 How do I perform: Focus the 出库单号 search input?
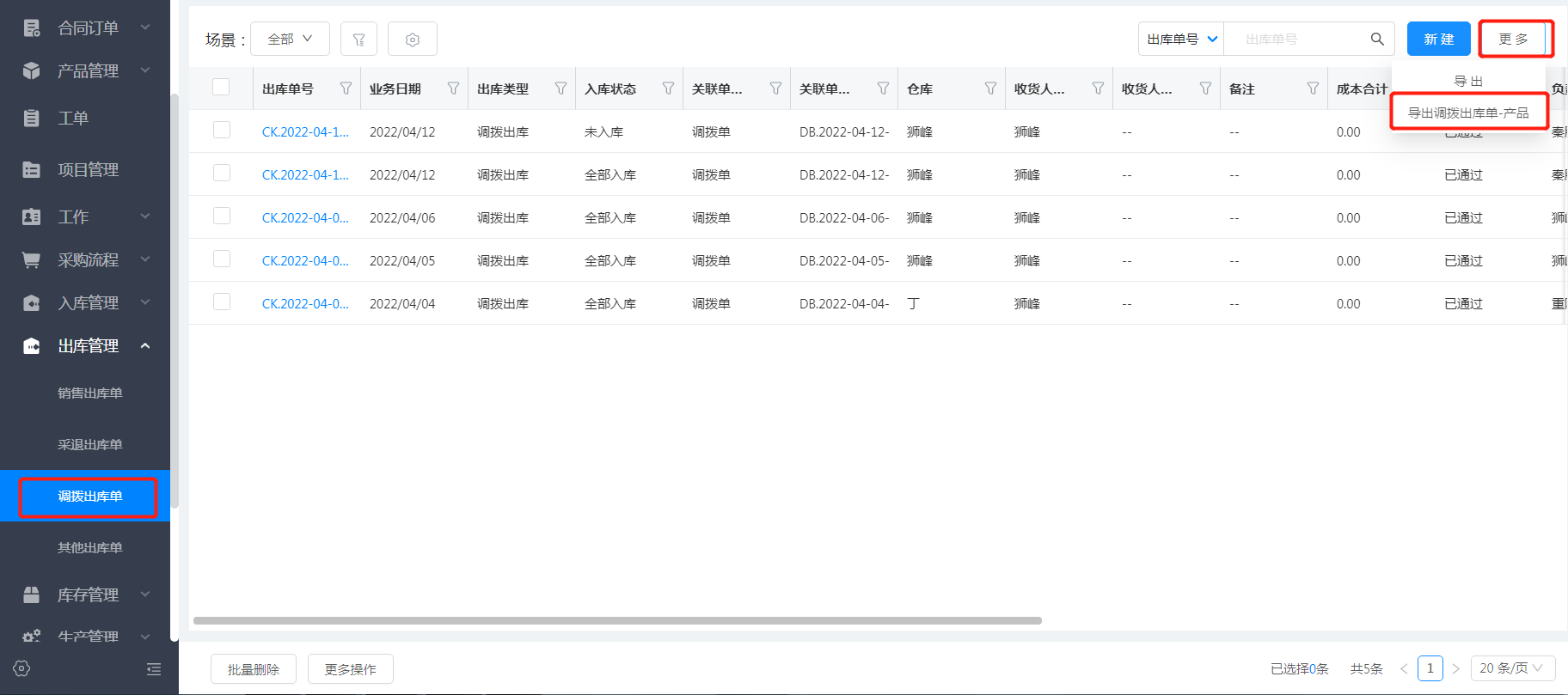[x=1298, y=40]
